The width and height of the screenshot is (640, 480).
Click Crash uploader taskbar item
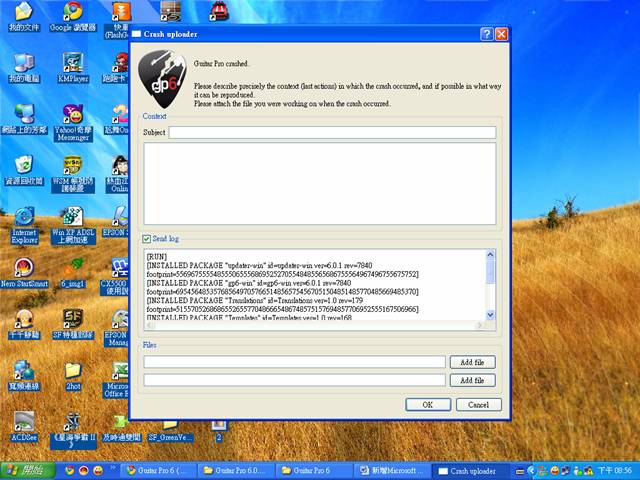470,471
